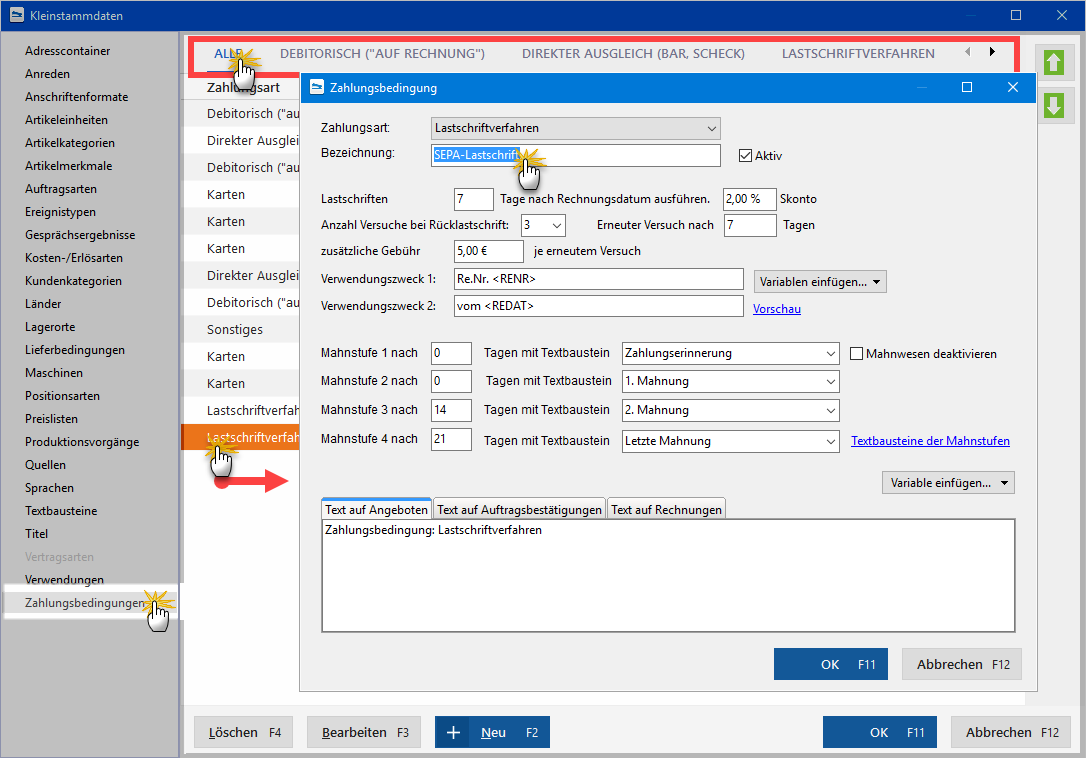Click Mahnstufe 2 days input field
Viewport: 1086px width, 758px height.
coord(451,381)
